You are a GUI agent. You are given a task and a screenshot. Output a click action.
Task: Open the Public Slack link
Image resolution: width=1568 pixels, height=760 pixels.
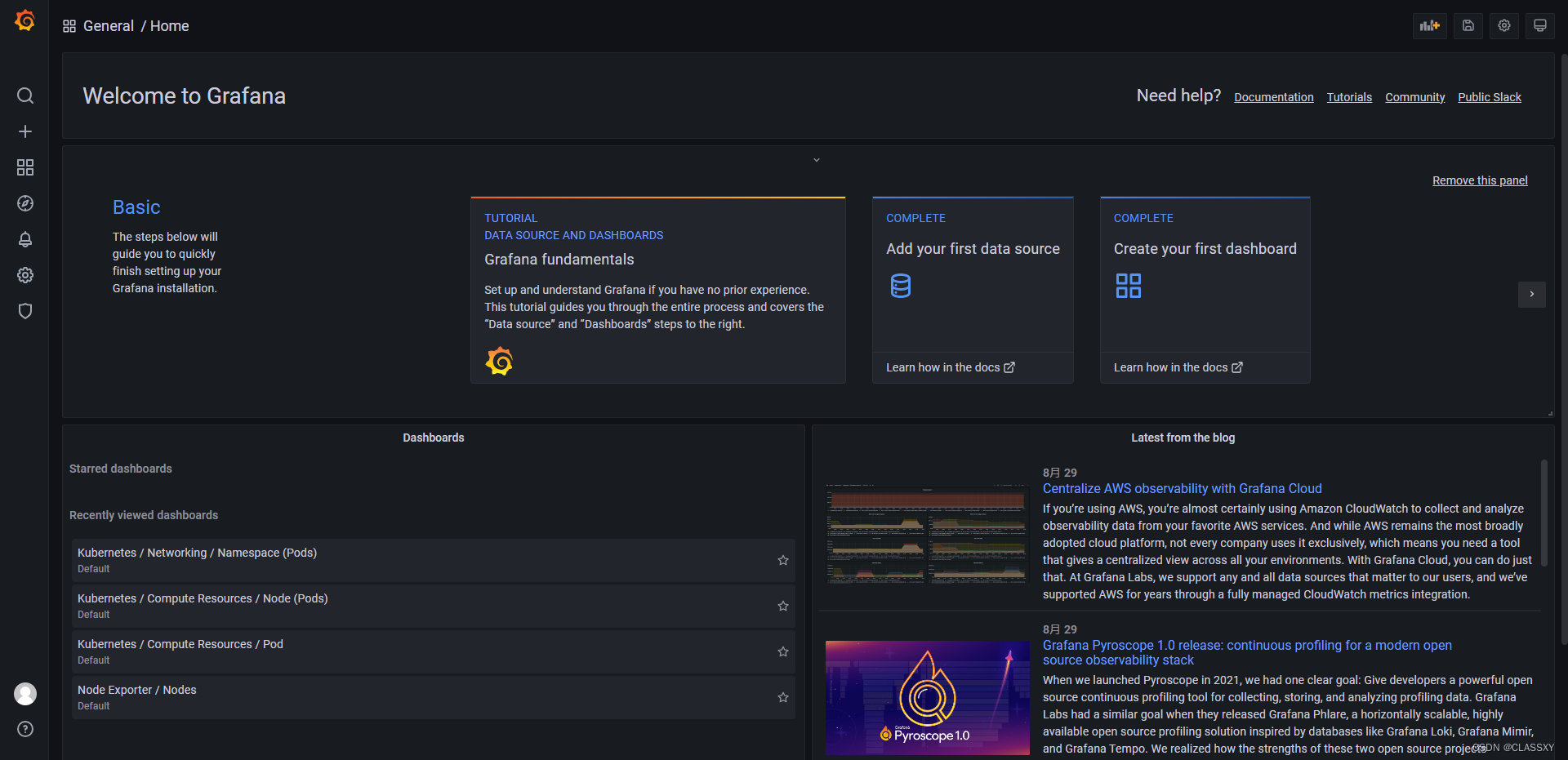tap(1490, 97)
